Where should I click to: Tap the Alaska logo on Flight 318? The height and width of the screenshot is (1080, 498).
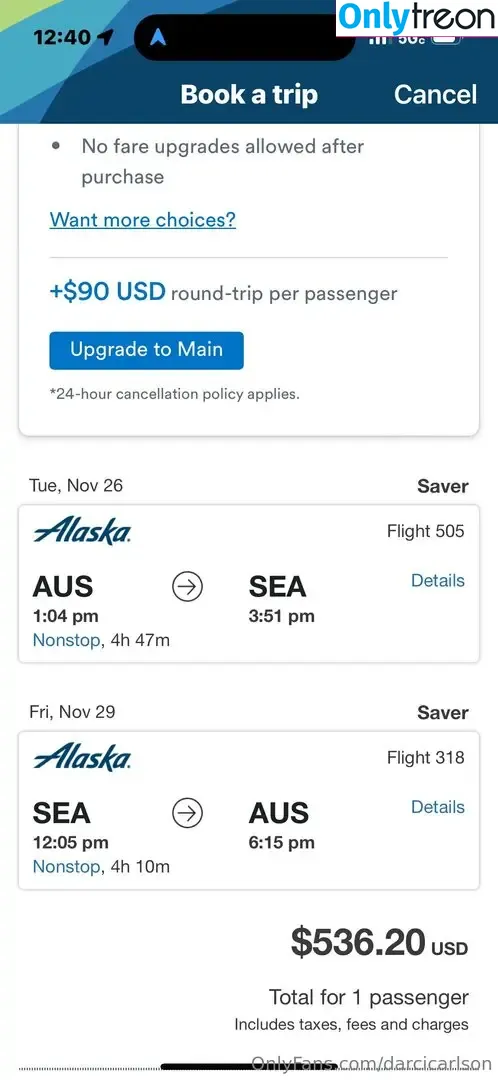(82, 758)
